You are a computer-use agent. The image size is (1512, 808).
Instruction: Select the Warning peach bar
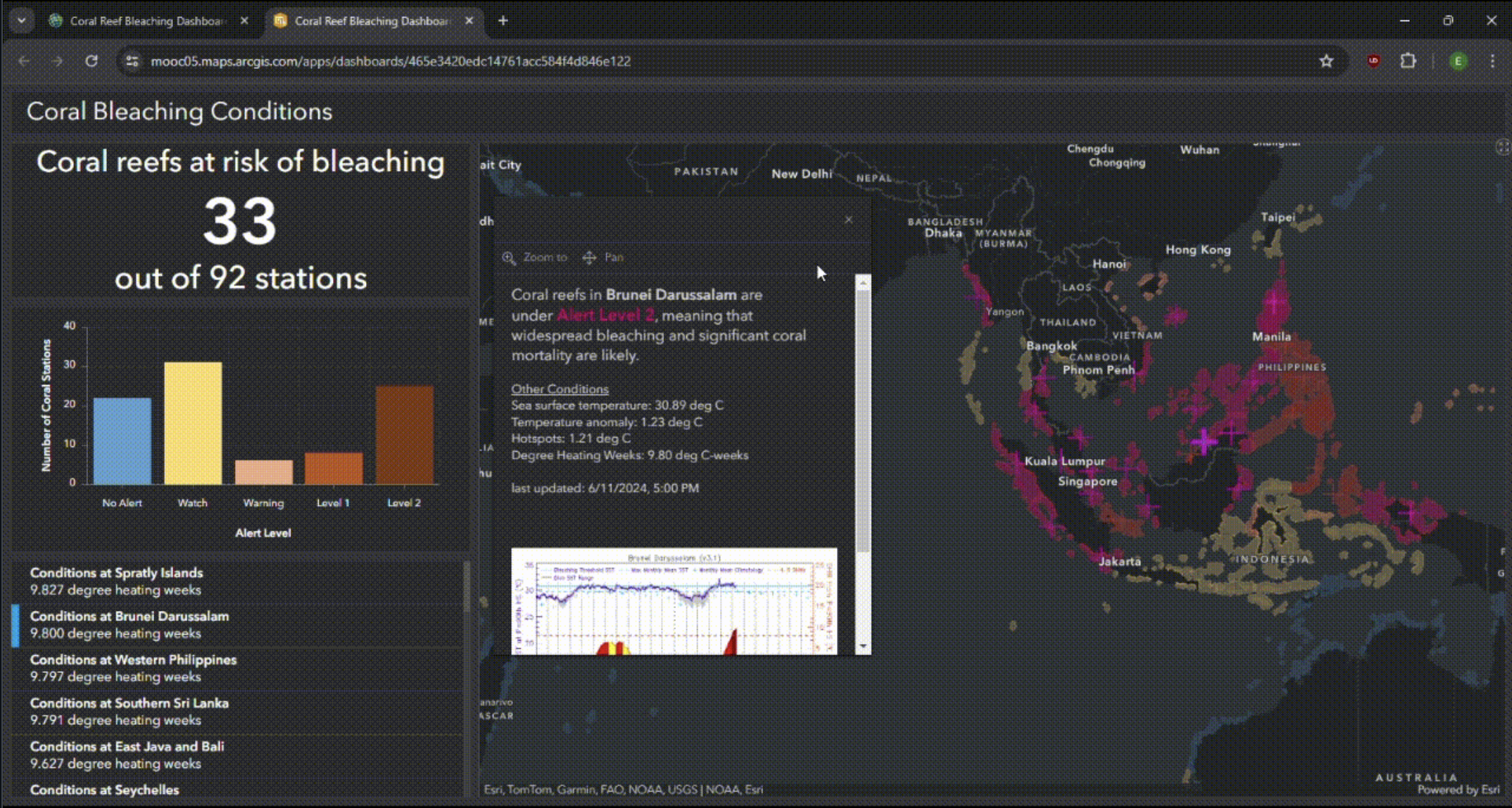tap(264, 472)
